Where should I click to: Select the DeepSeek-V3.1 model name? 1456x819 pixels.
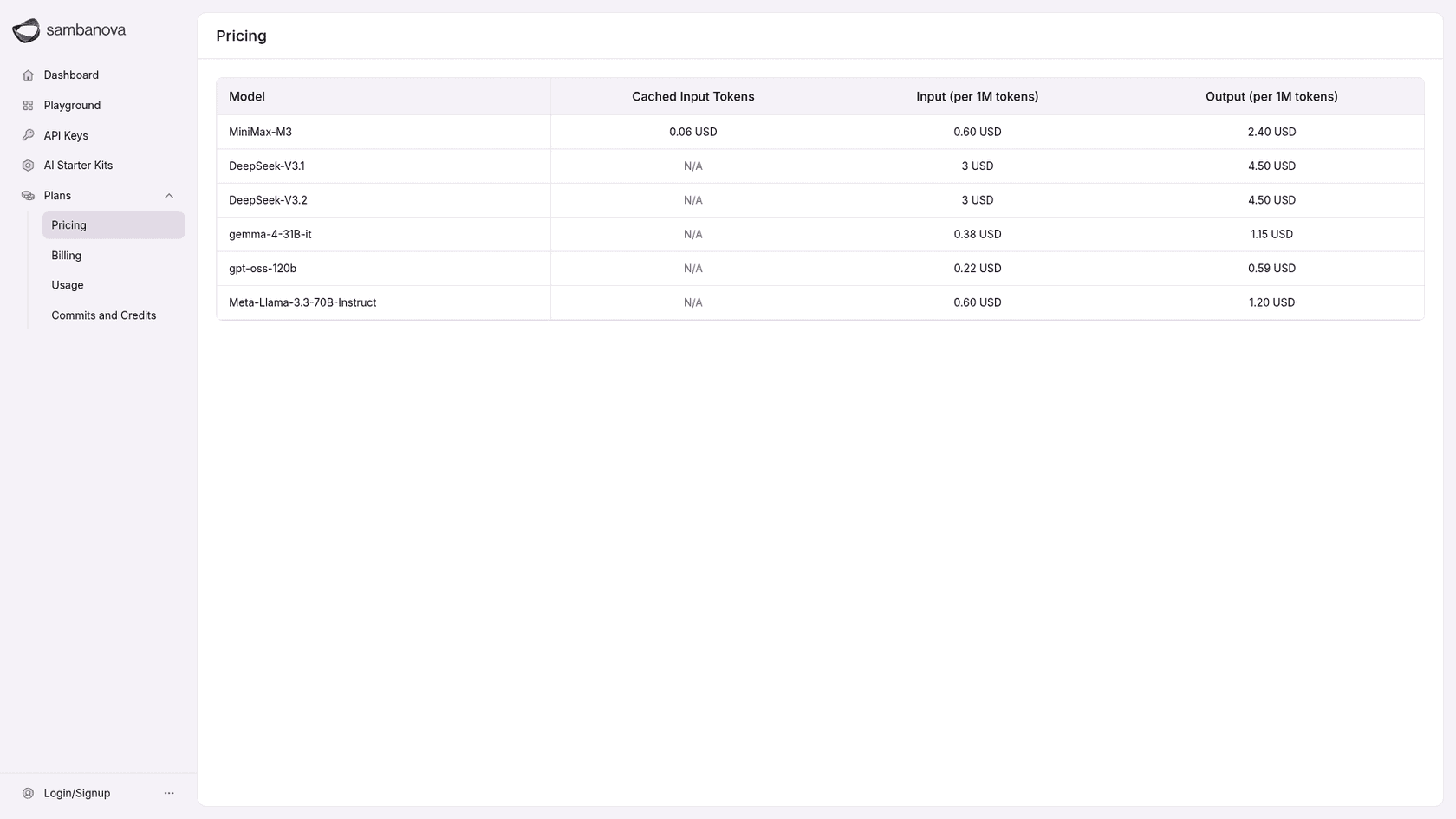tap(266, 166)
